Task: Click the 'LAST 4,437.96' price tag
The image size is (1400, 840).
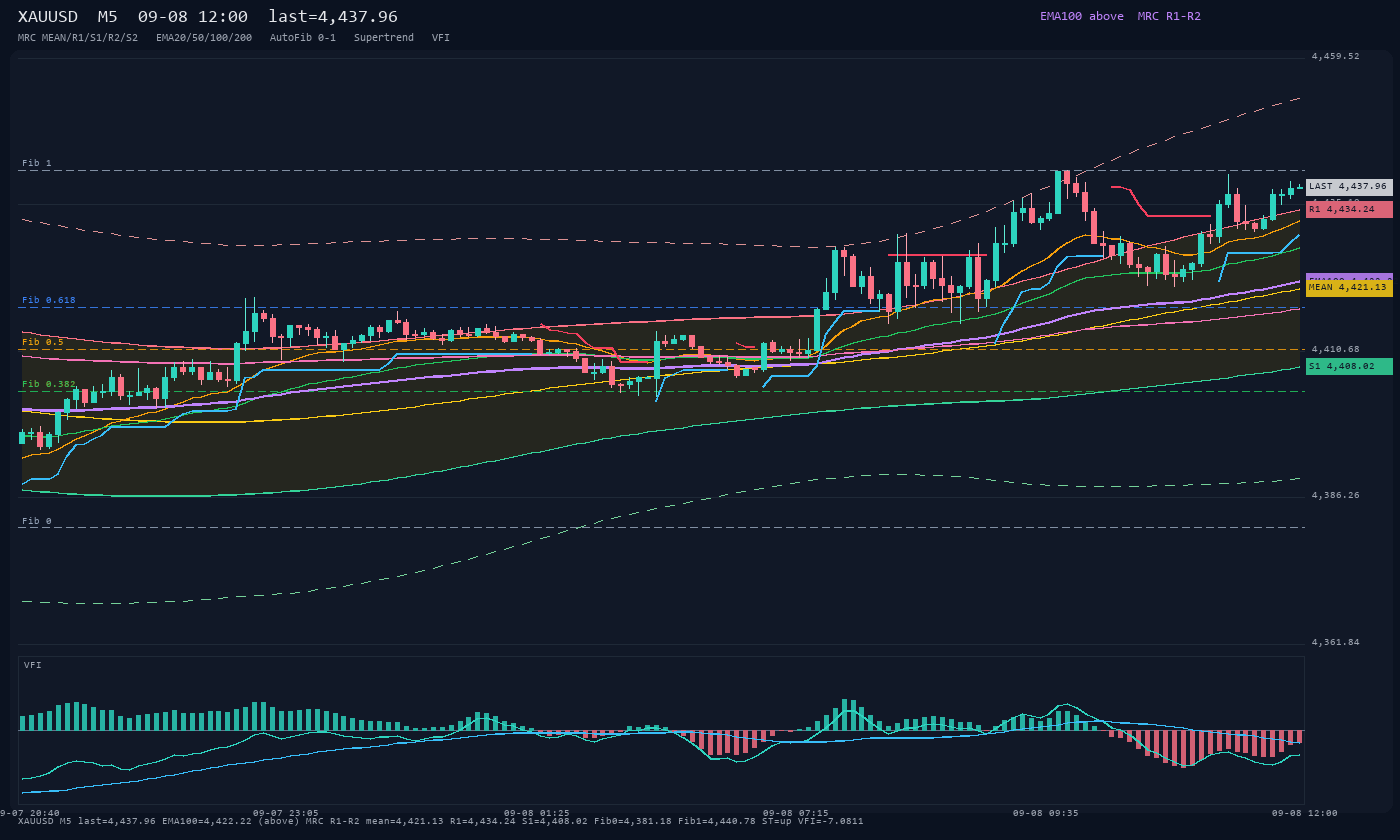Action: click(x=1349, y=187)
